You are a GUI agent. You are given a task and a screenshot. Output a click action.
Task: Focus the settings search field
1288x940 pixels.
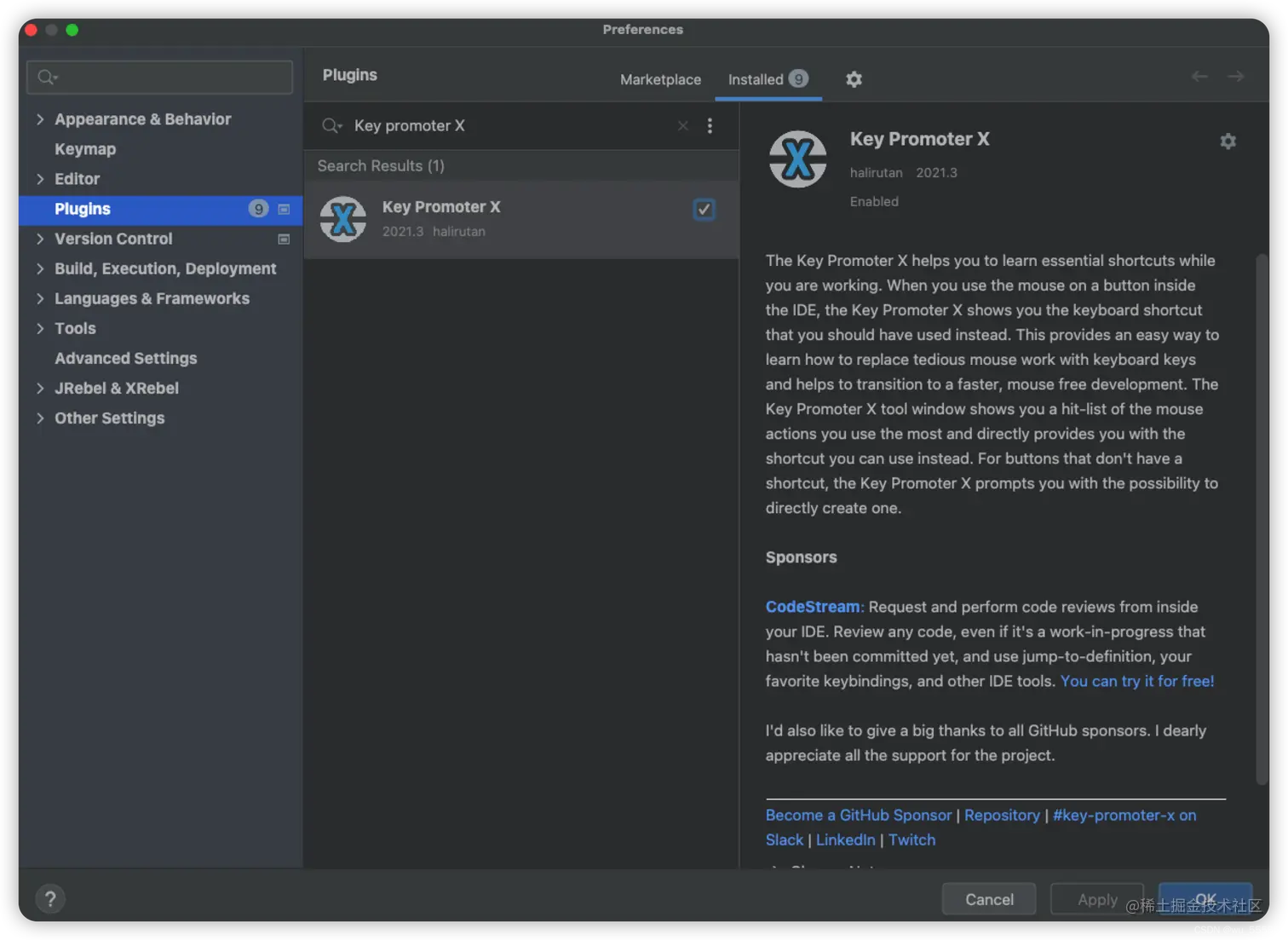(x=160, y=78)
